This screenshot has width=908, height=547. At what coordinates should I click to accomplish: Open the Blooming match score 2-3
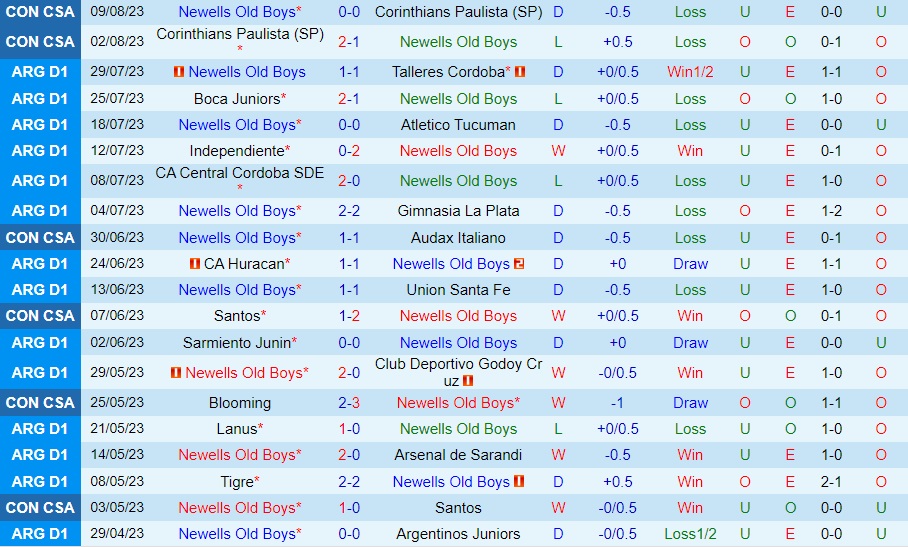pos(349,403)
